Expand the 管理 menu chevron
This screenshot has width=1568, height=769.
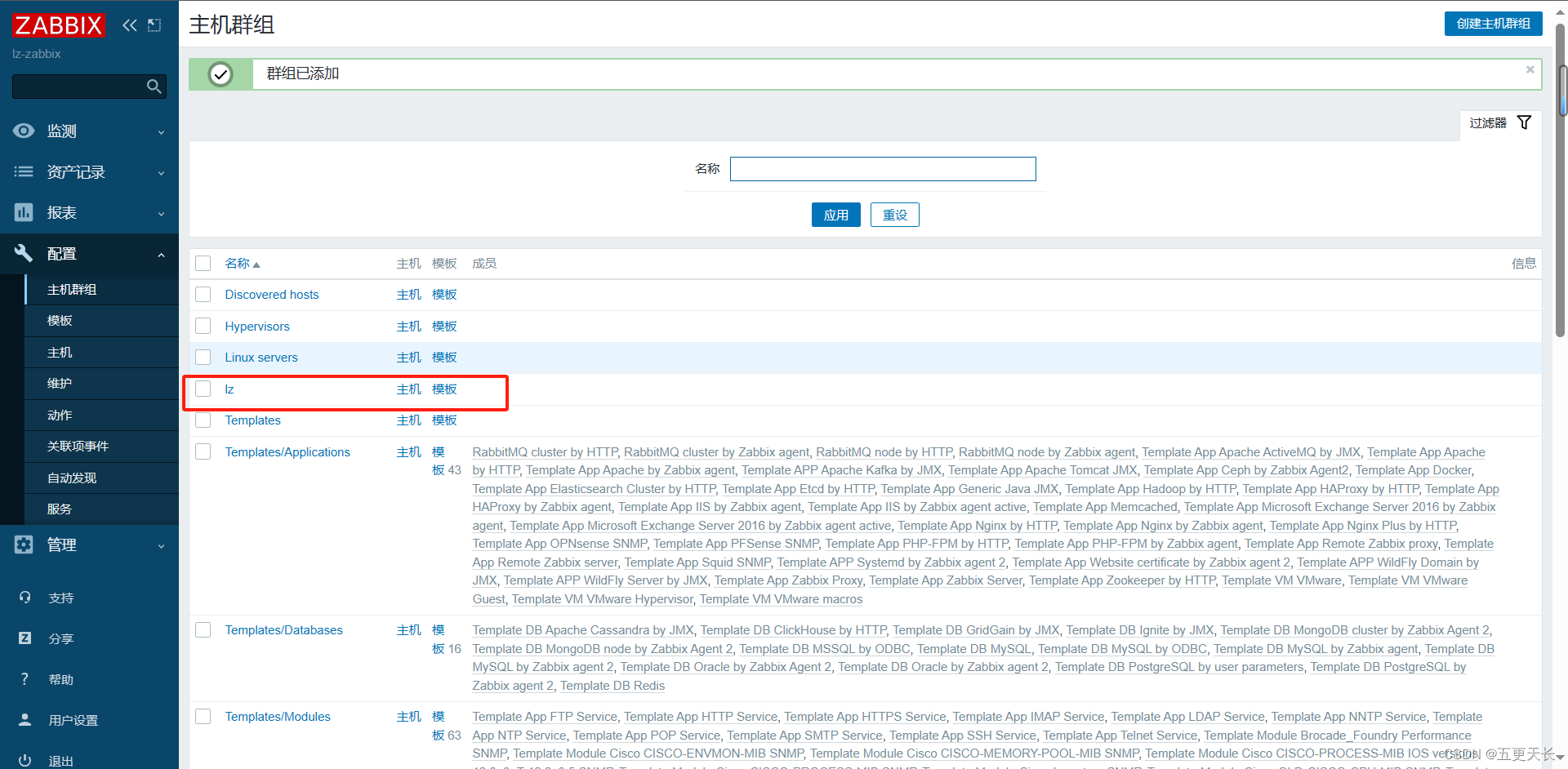click(161, 546)
